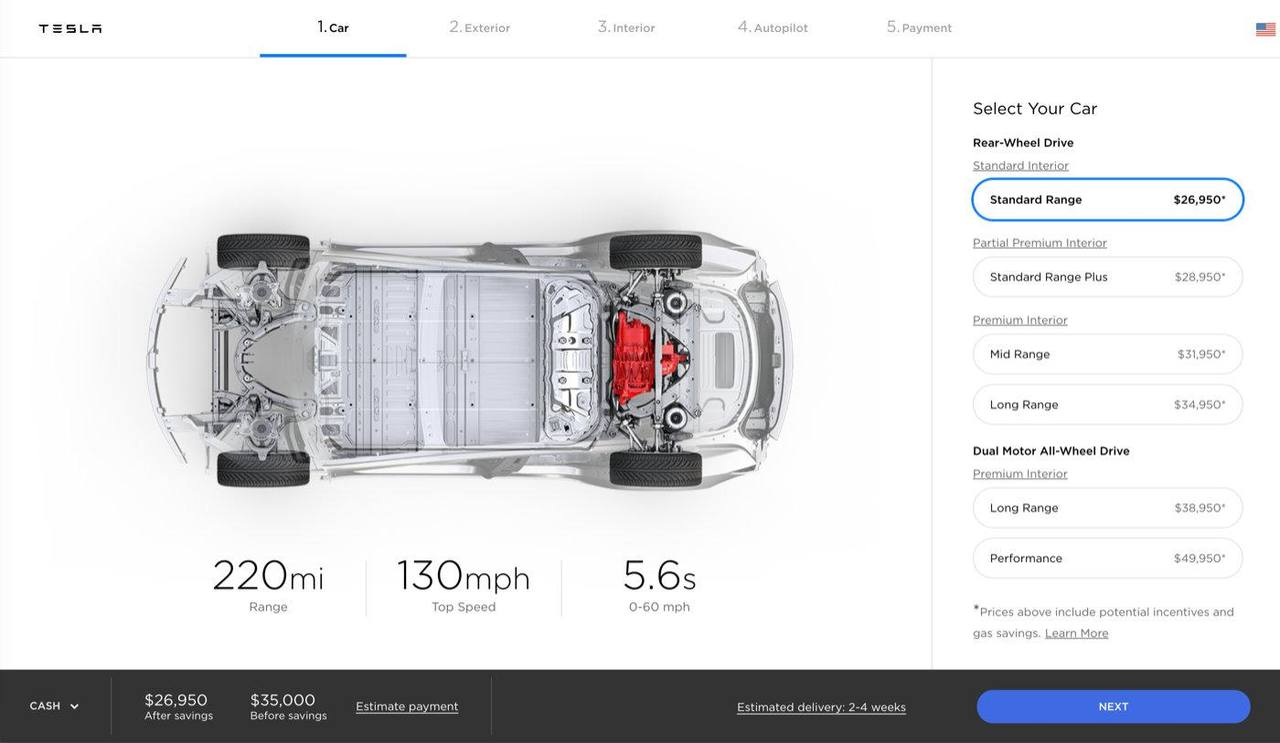
Task: Follow the Learn More link
Action: point(1076,634)
